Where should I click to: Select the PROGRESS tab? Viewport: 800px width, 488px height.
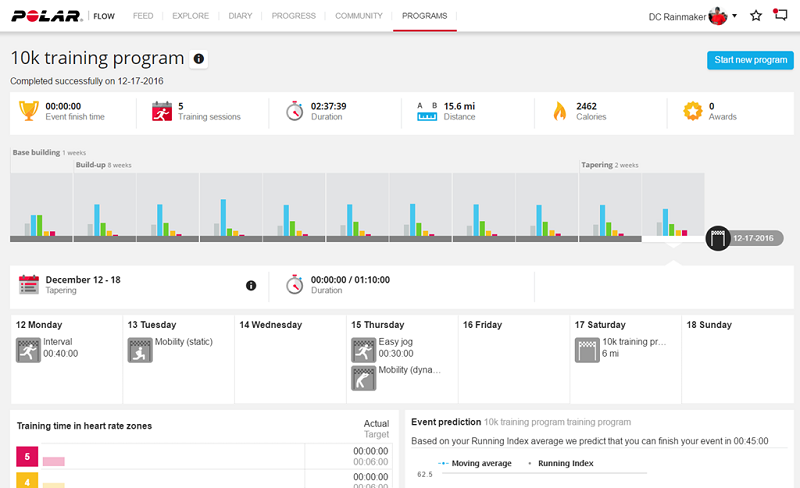point(293,16)
